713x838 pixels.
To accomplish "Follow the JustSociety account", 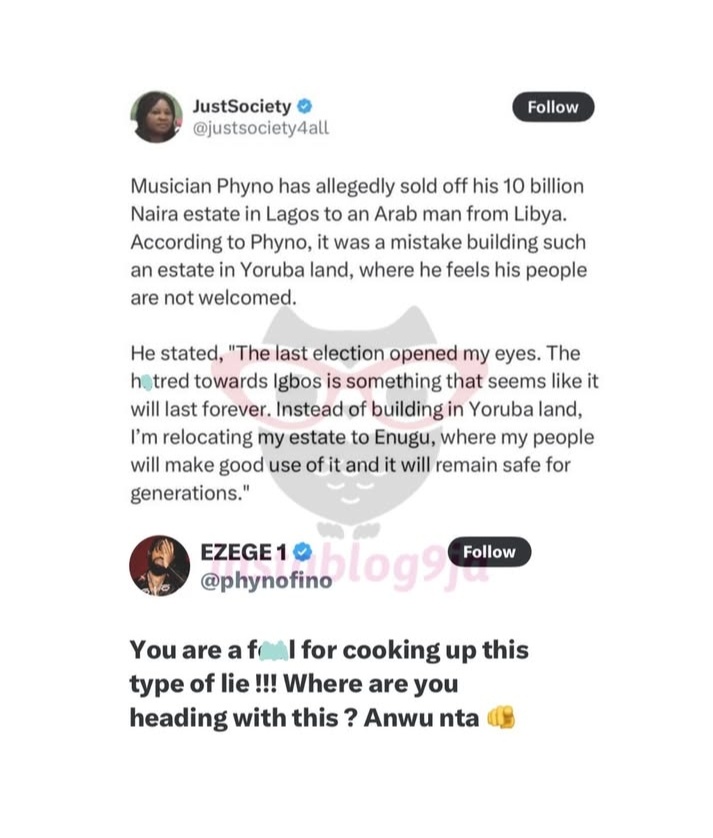I will [x=553, y=107].
